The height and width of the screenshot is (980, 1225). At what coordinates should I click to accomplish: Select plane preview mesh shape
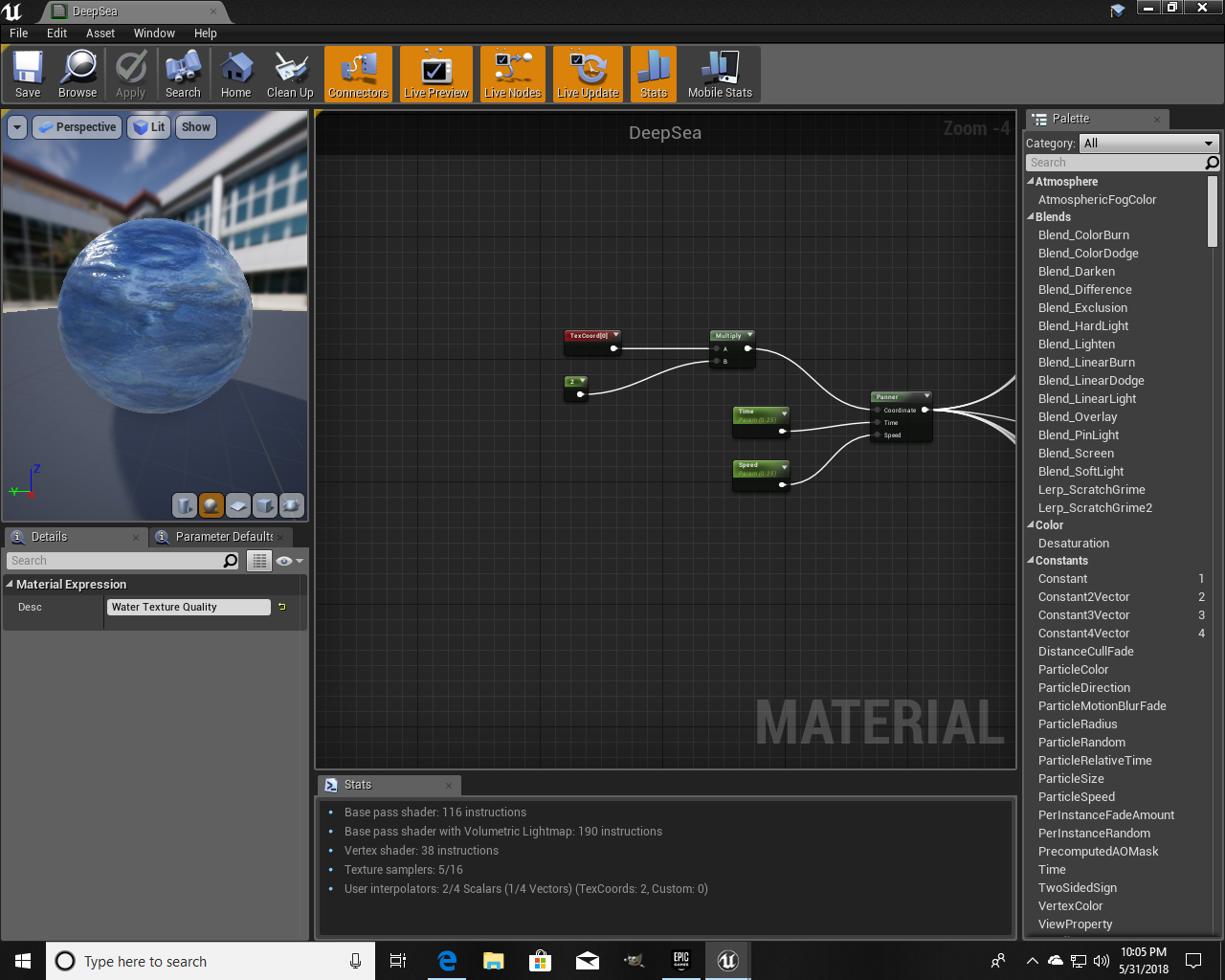[x=238, y=505]
